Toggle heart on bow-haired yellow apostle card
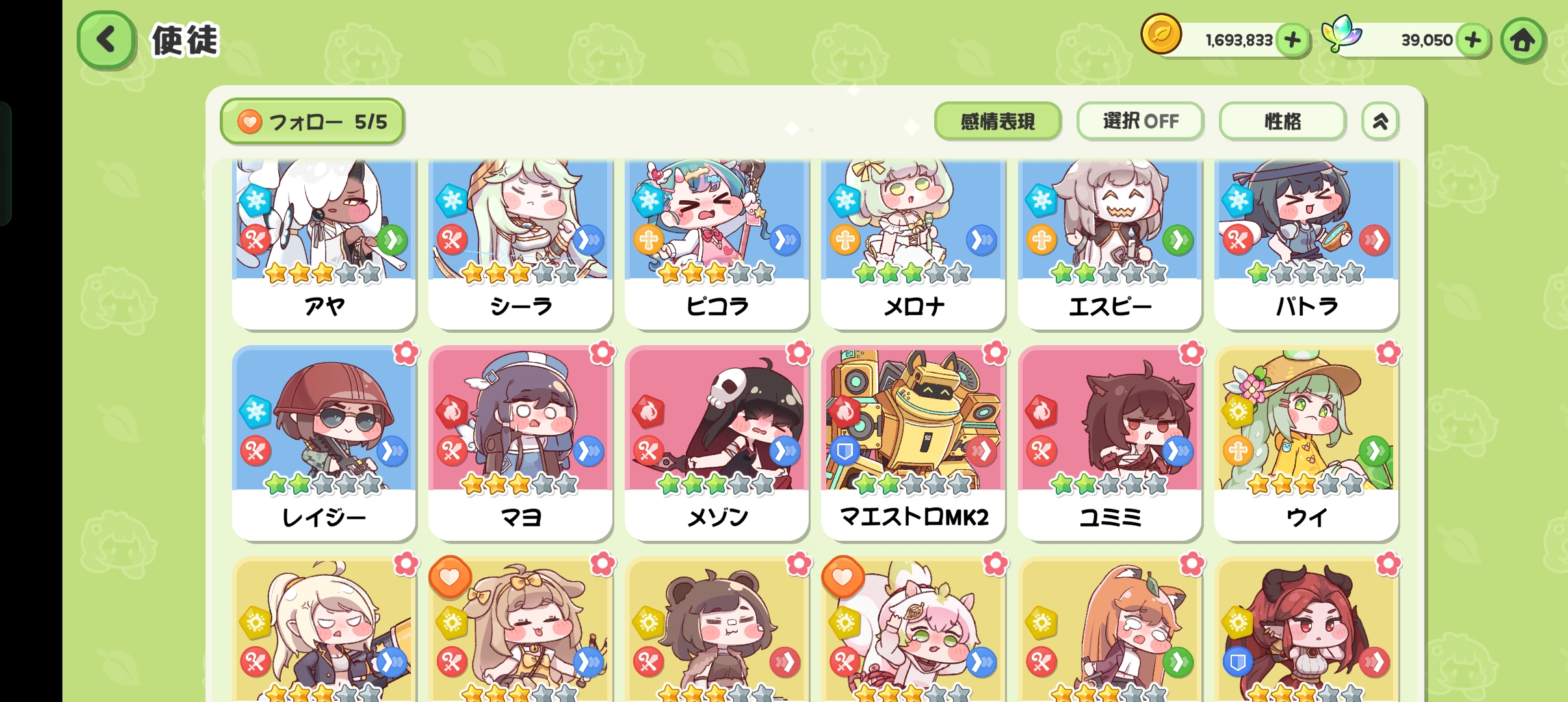 [450, 577]
